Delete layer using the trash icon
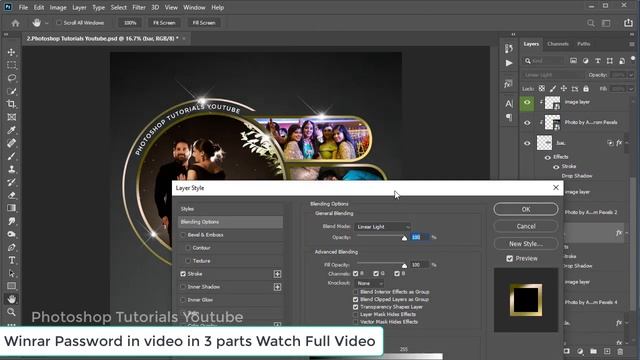This screenshot has height=360, width=640. (620, 351)
